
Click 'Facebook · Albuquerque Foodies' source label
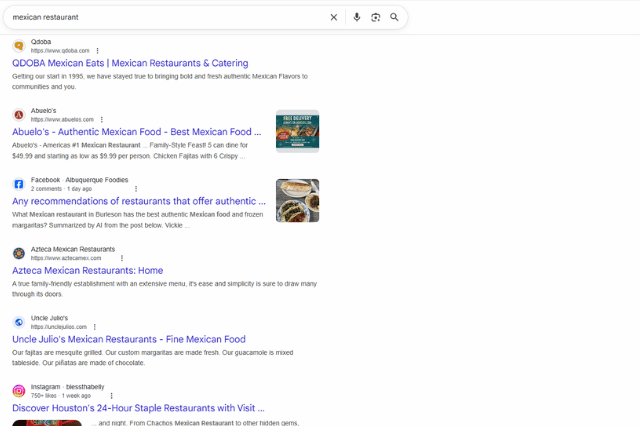tap(80, 180)
